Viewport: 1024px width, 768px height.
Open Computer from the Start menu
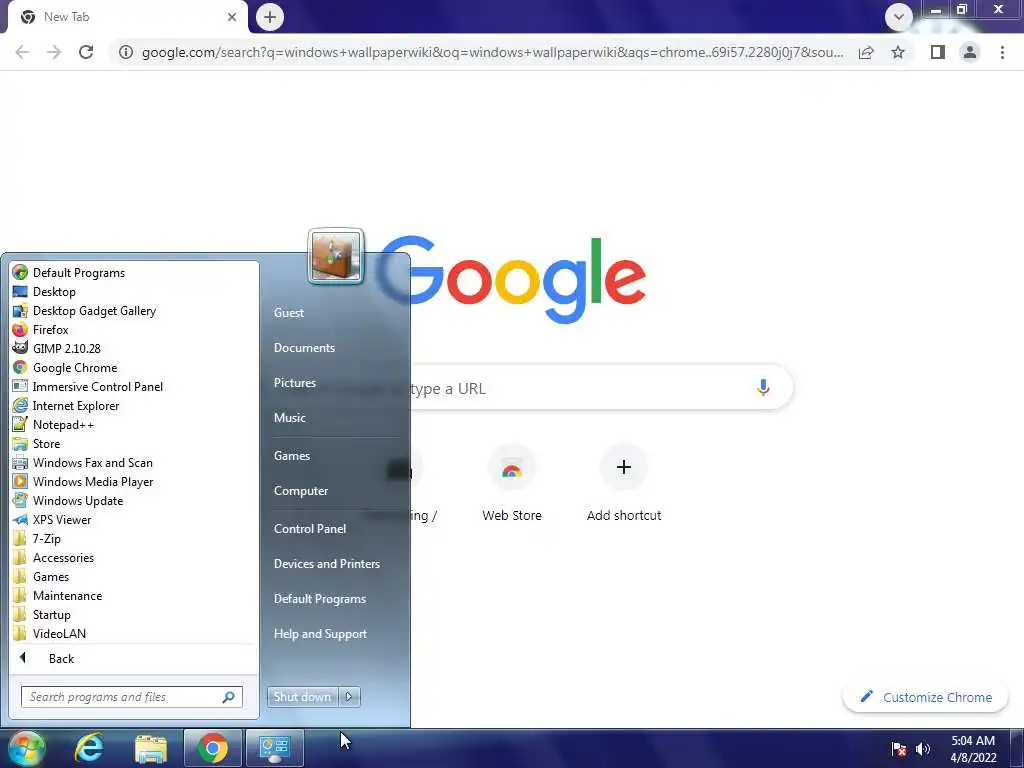point(300,490)
